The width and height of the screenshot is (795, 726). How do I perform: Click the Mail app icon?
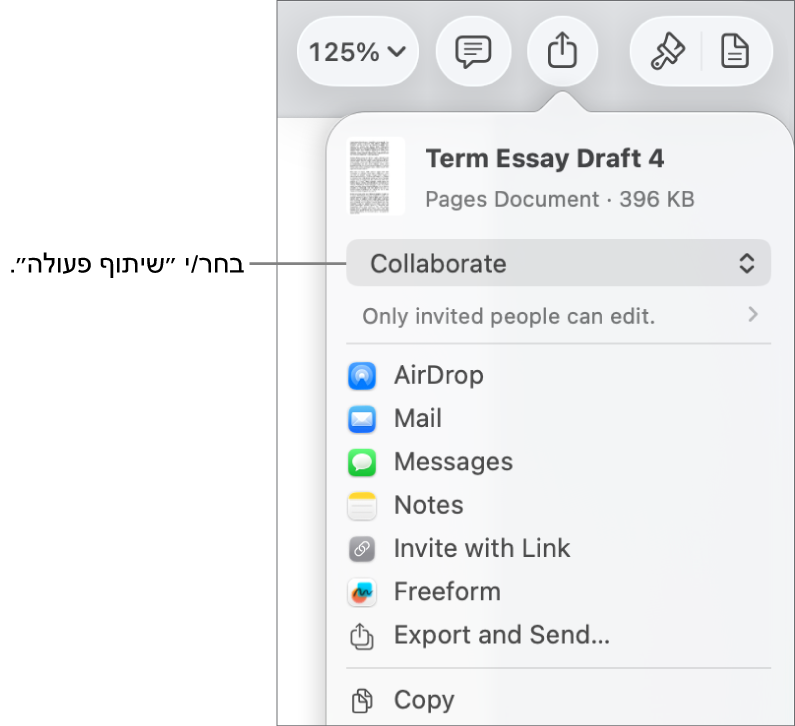[x=362, y=419]
